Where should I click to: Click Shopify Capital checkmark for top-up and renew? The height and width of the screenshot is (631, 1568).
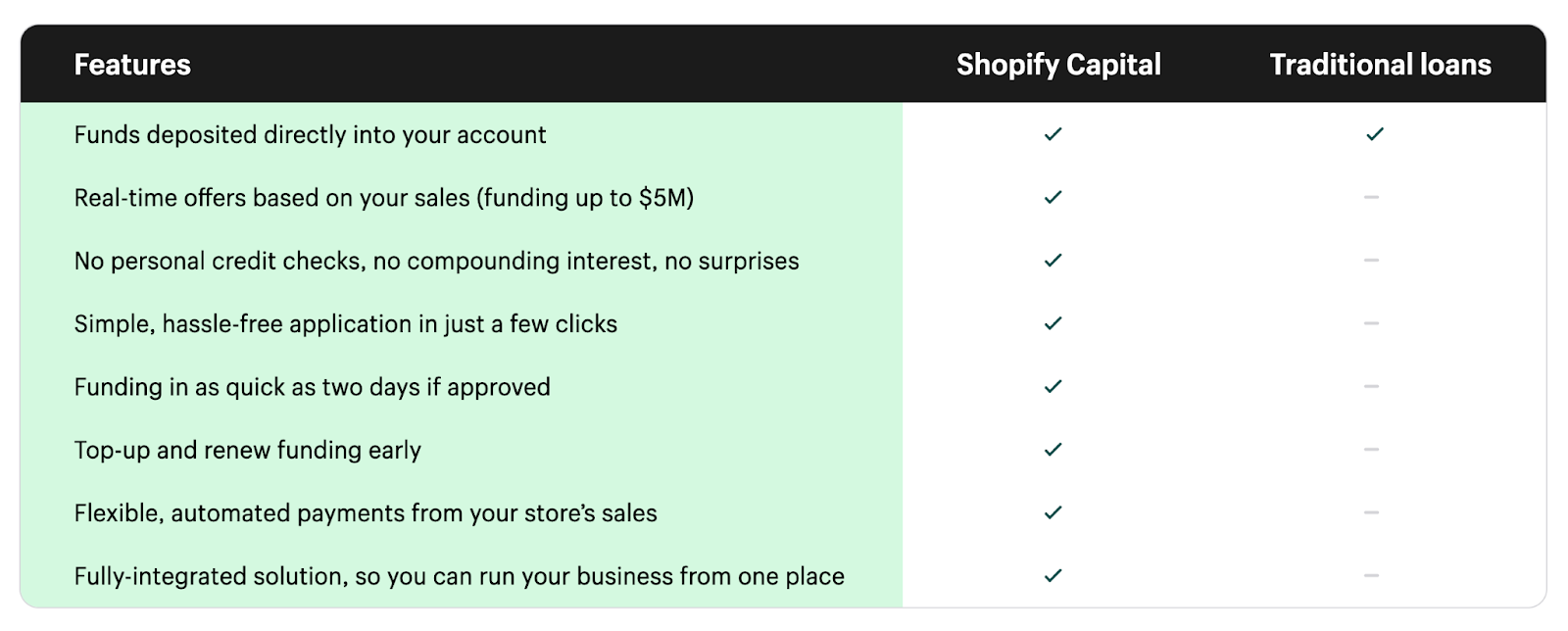tap(1053, 450)
